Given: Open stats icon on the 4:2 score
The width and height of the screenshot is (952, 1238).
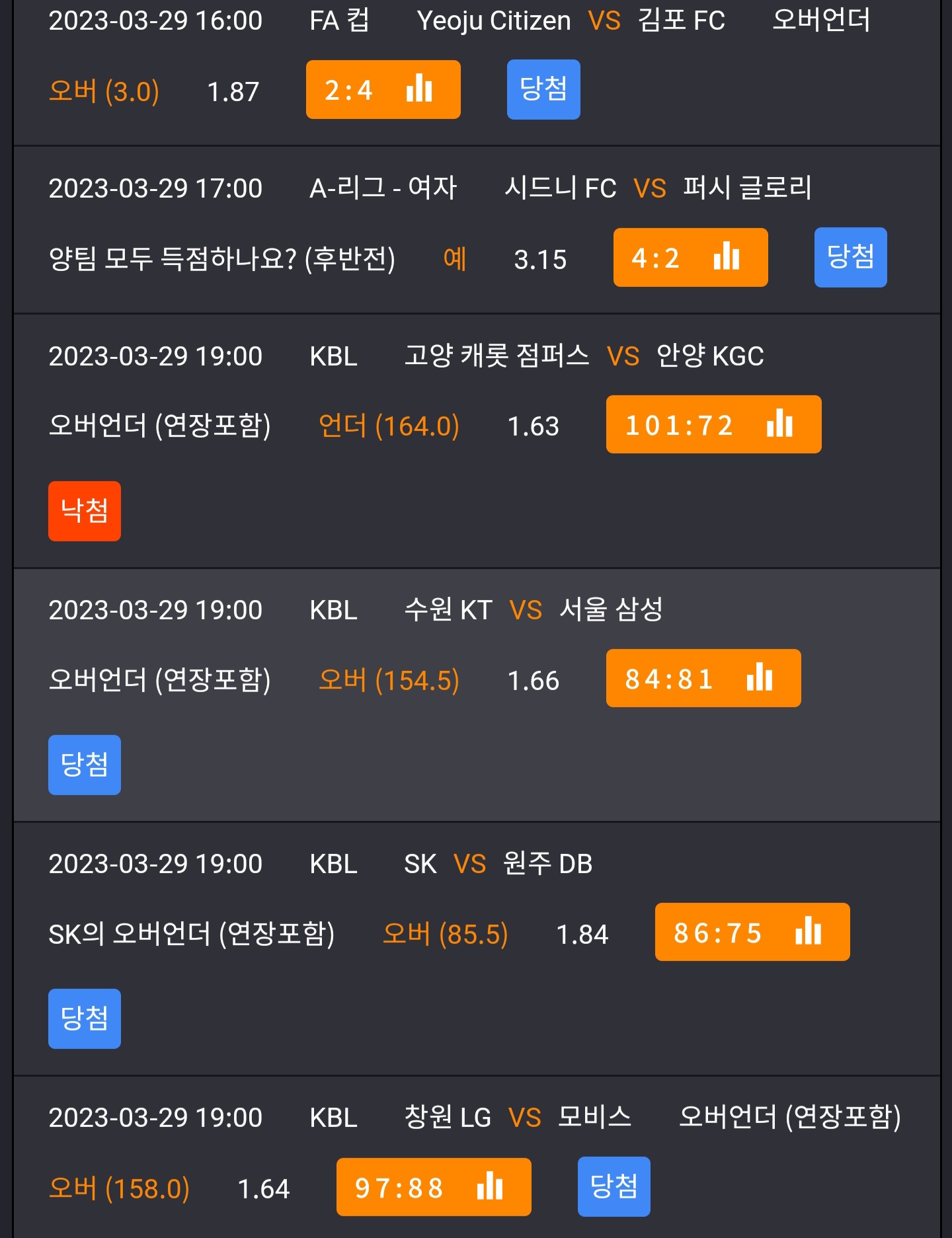Looking at the screenshot, I should [x=727, y=256].
